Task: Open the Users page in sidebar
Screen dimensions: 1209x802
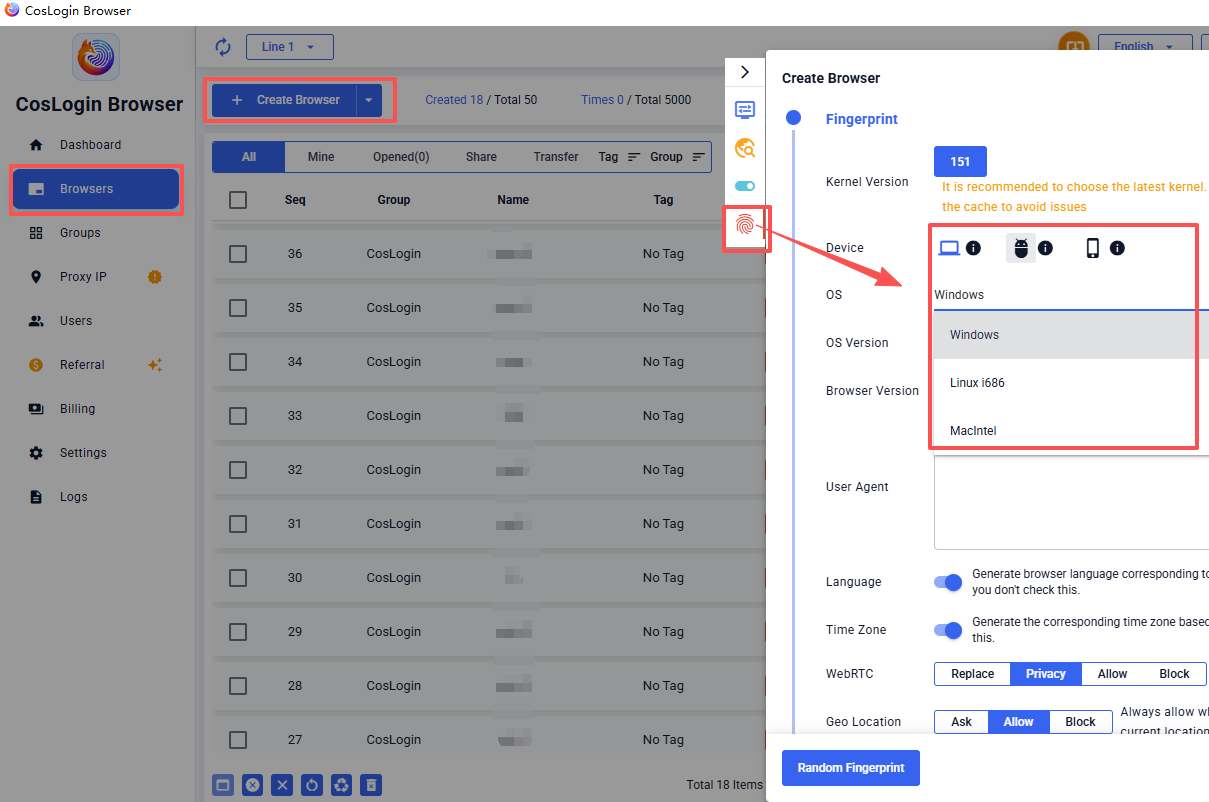Action: pyautogui.click(x=96, y=321)
